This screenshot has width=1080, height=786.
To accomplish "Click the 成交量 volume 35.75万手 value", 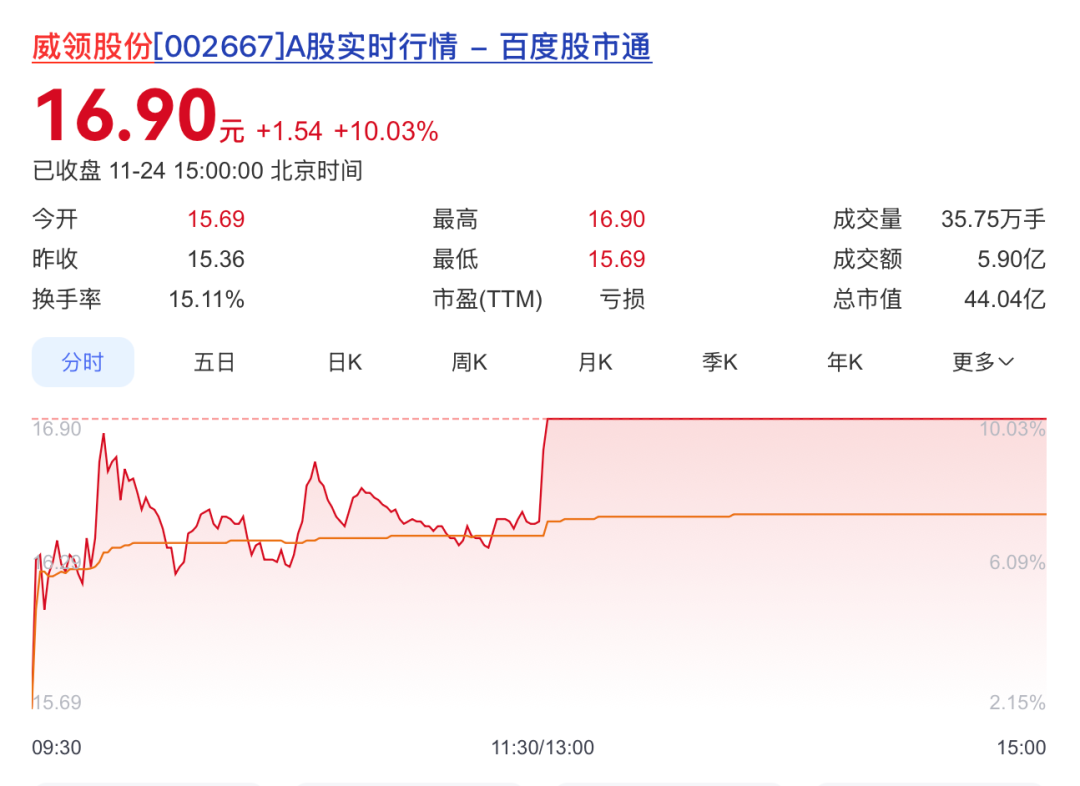I will tap(992, 219).
